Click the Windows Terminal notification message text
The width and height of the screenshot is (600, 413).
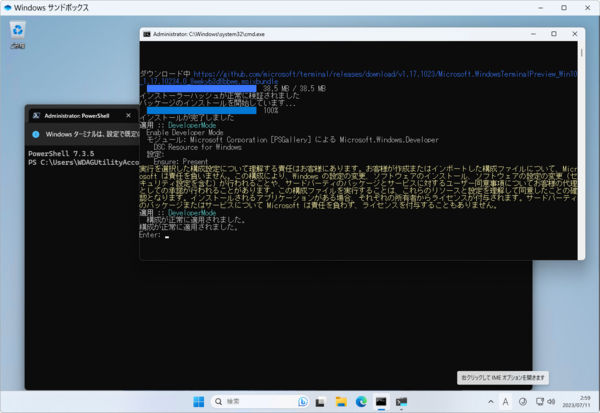click(x=92, y=134)
